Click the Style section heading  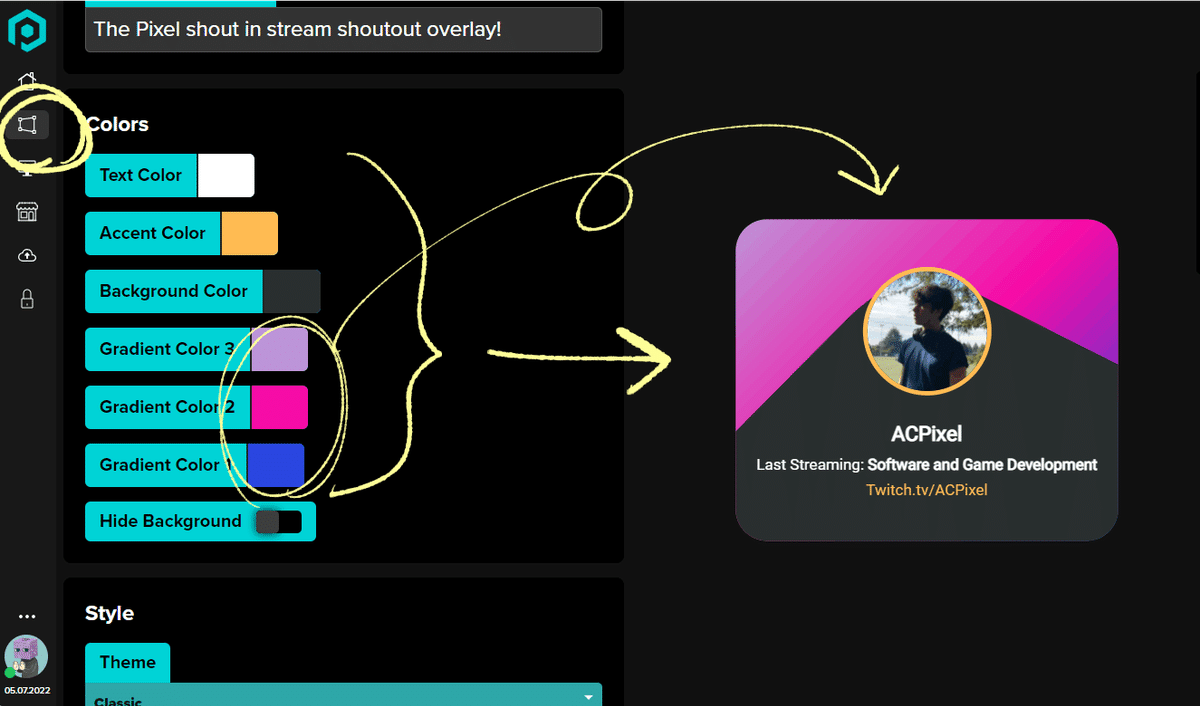[x=109, y=613]
